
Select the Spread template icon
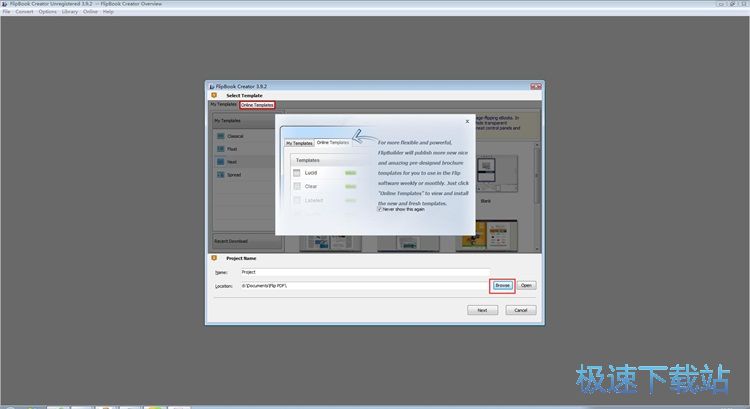(x=221, y=175)
